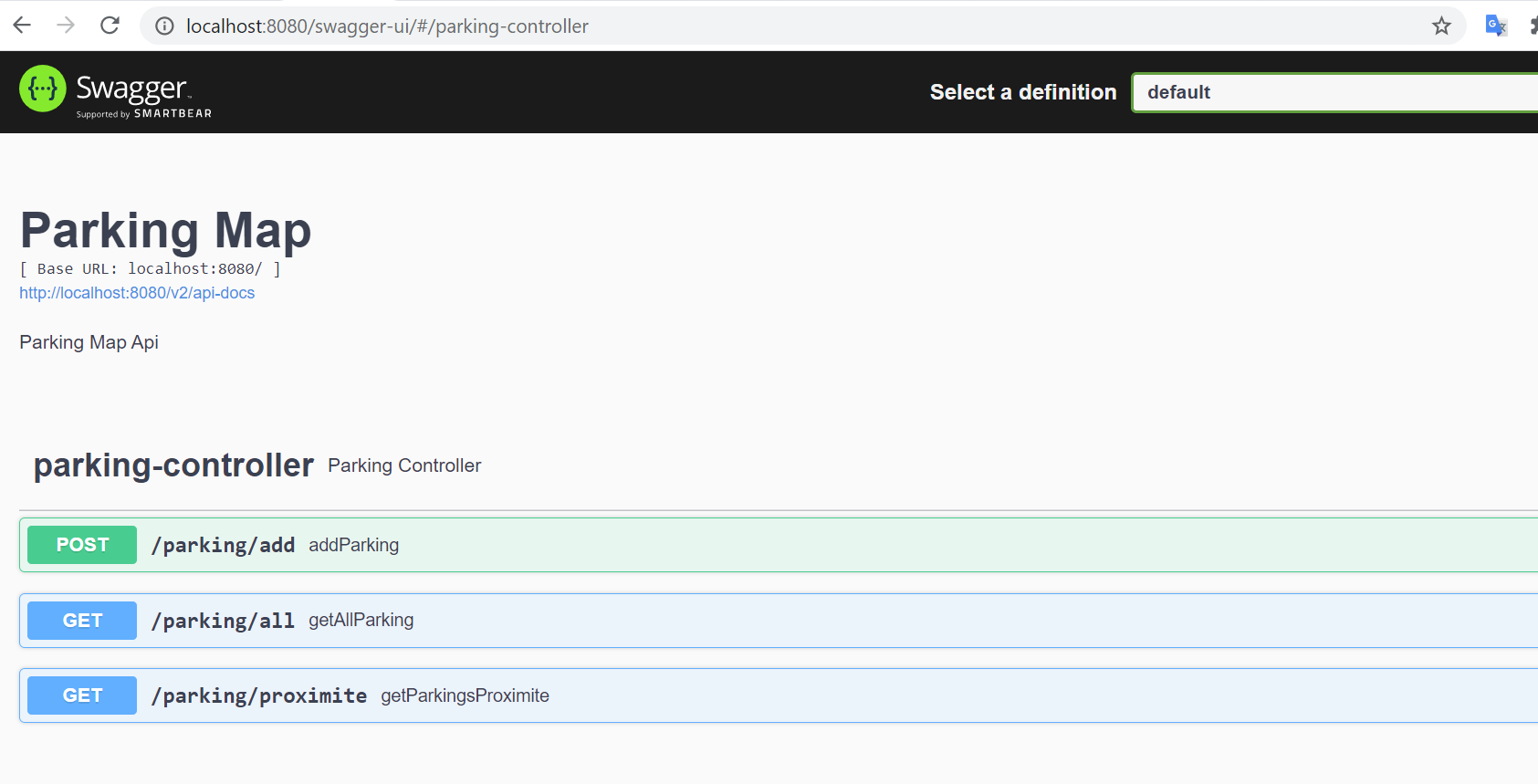The width and height of the screenshot is (1538, 784).
Task: Open the Select a definition dropdown
Action: coord(1334,92)
